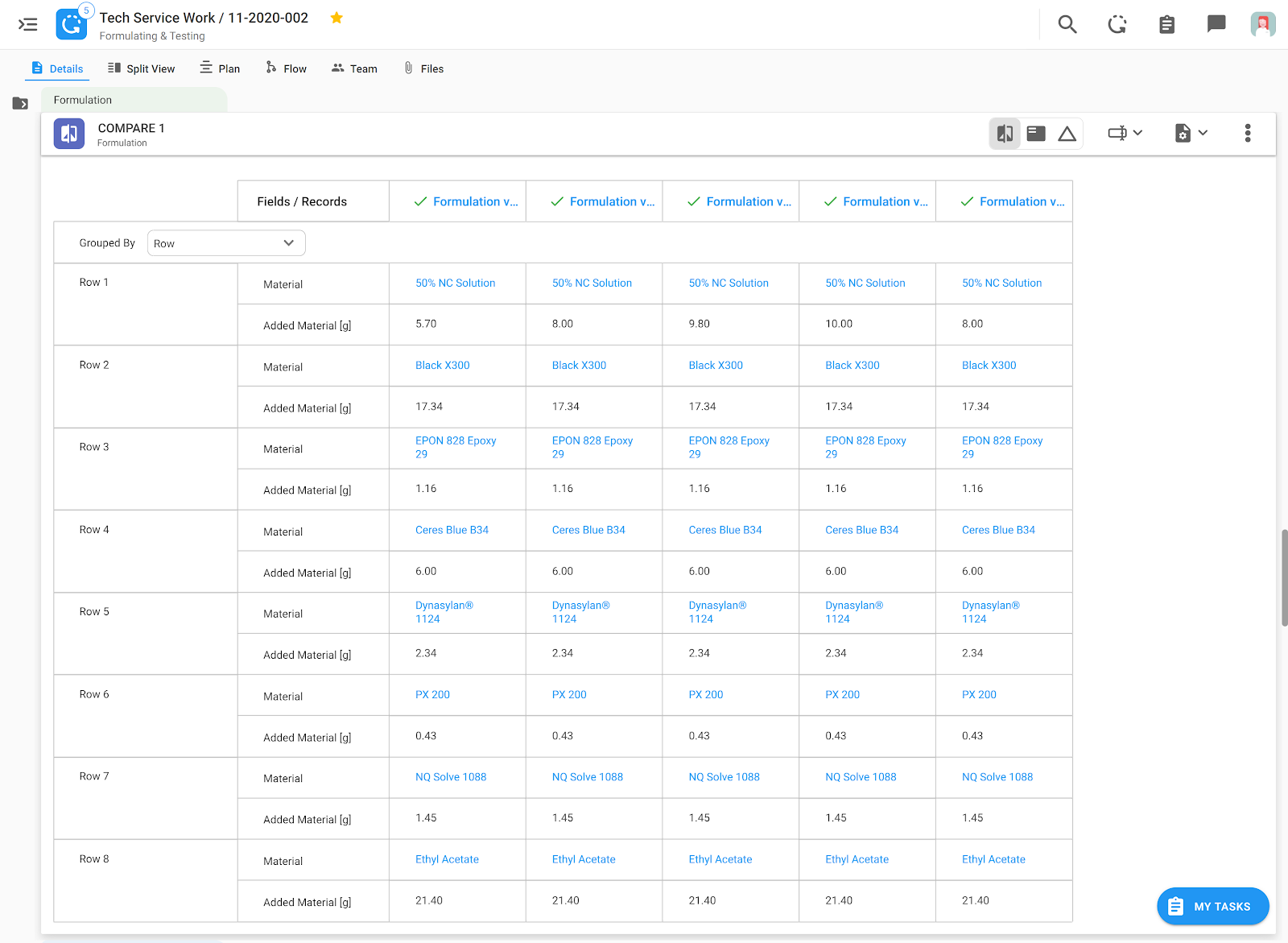Toggle checkmark on first Formulation column

click(420, 201)
